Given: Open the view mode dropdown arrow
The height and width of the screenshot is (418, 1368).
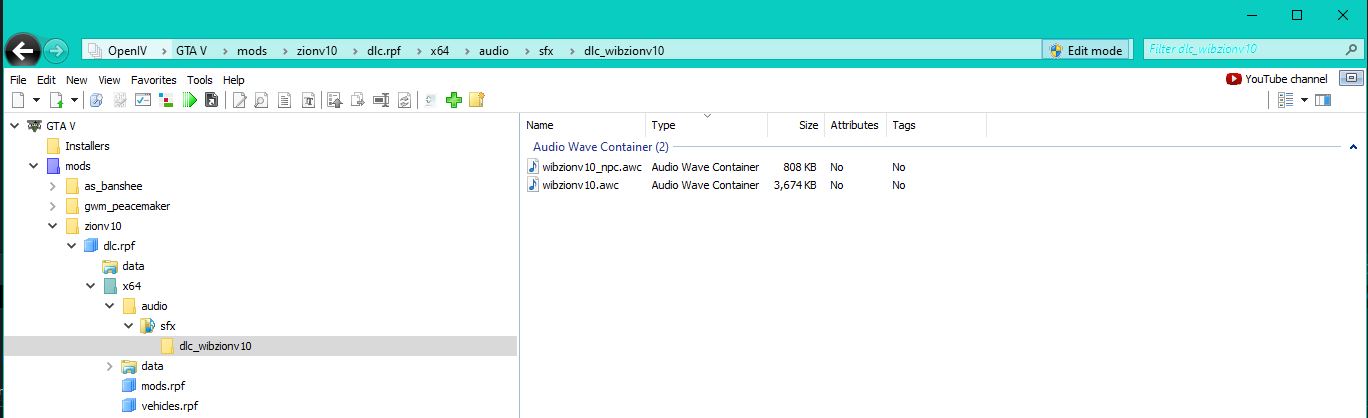Looking at the screenshot, I should tap(1304, 100).
